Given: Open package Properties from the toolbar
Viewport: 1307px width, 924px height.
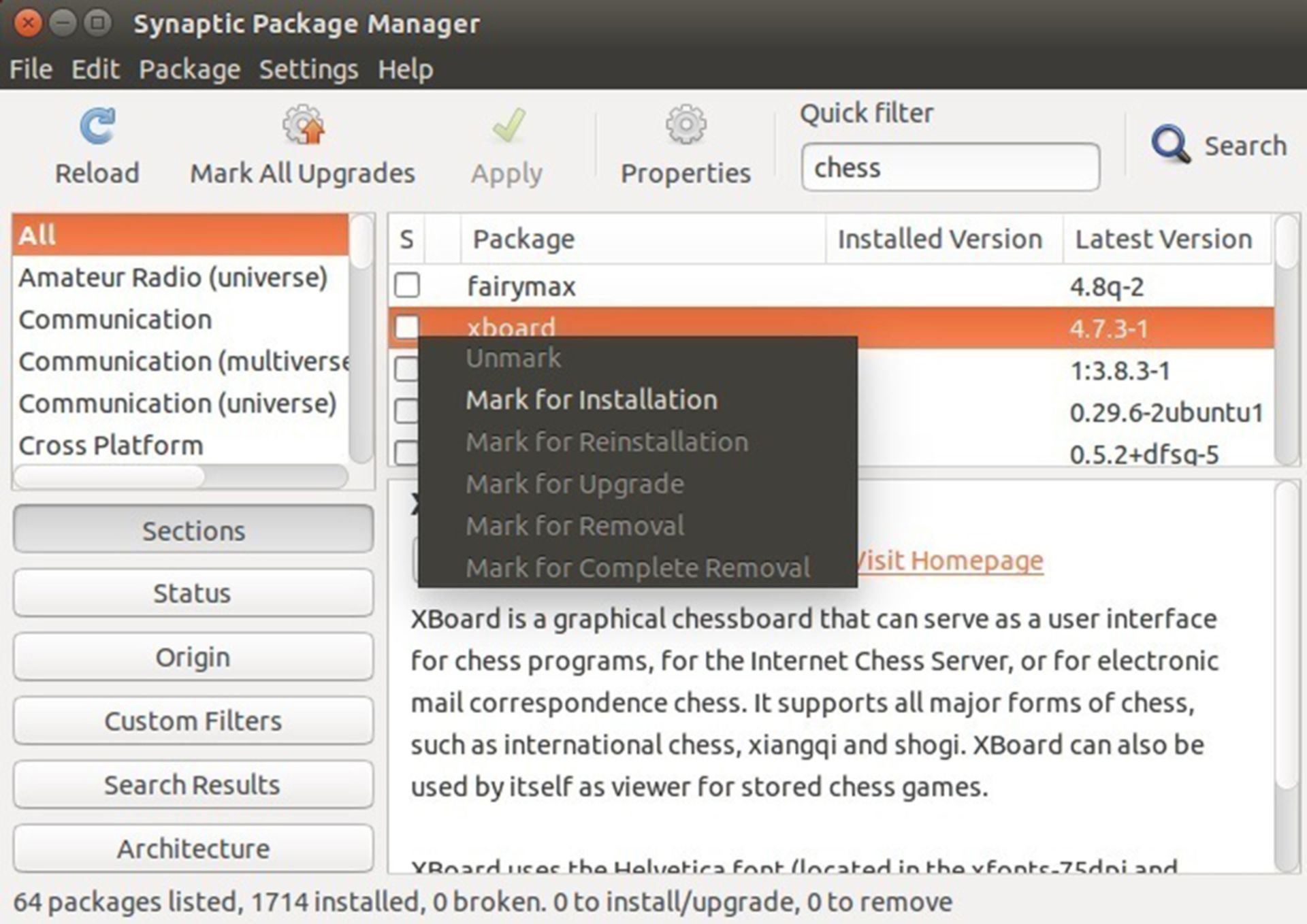Looking at the screenshot, I should [685, 146].
